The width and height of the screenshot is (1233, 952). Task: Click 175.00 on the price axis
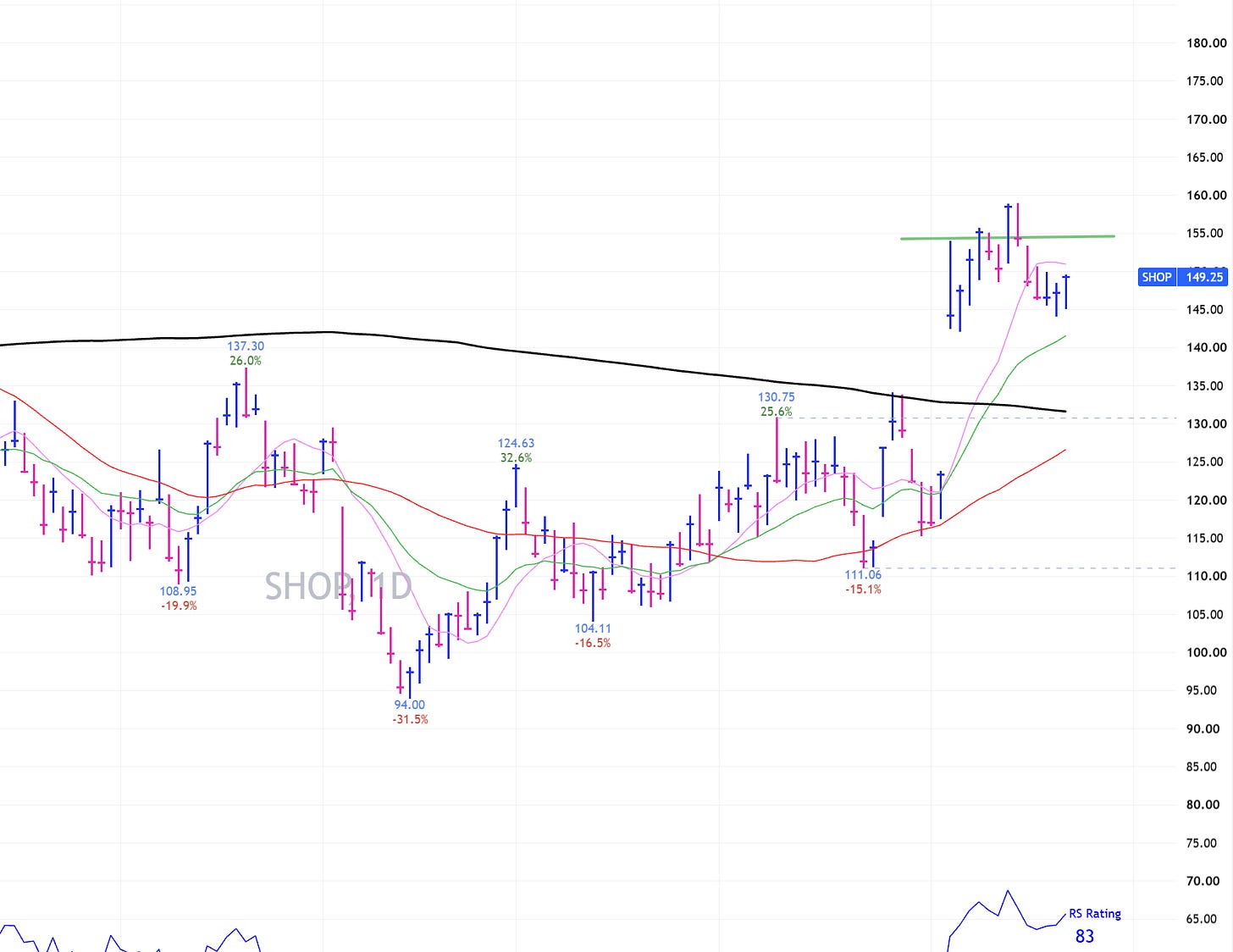[x=1206, y=81]
